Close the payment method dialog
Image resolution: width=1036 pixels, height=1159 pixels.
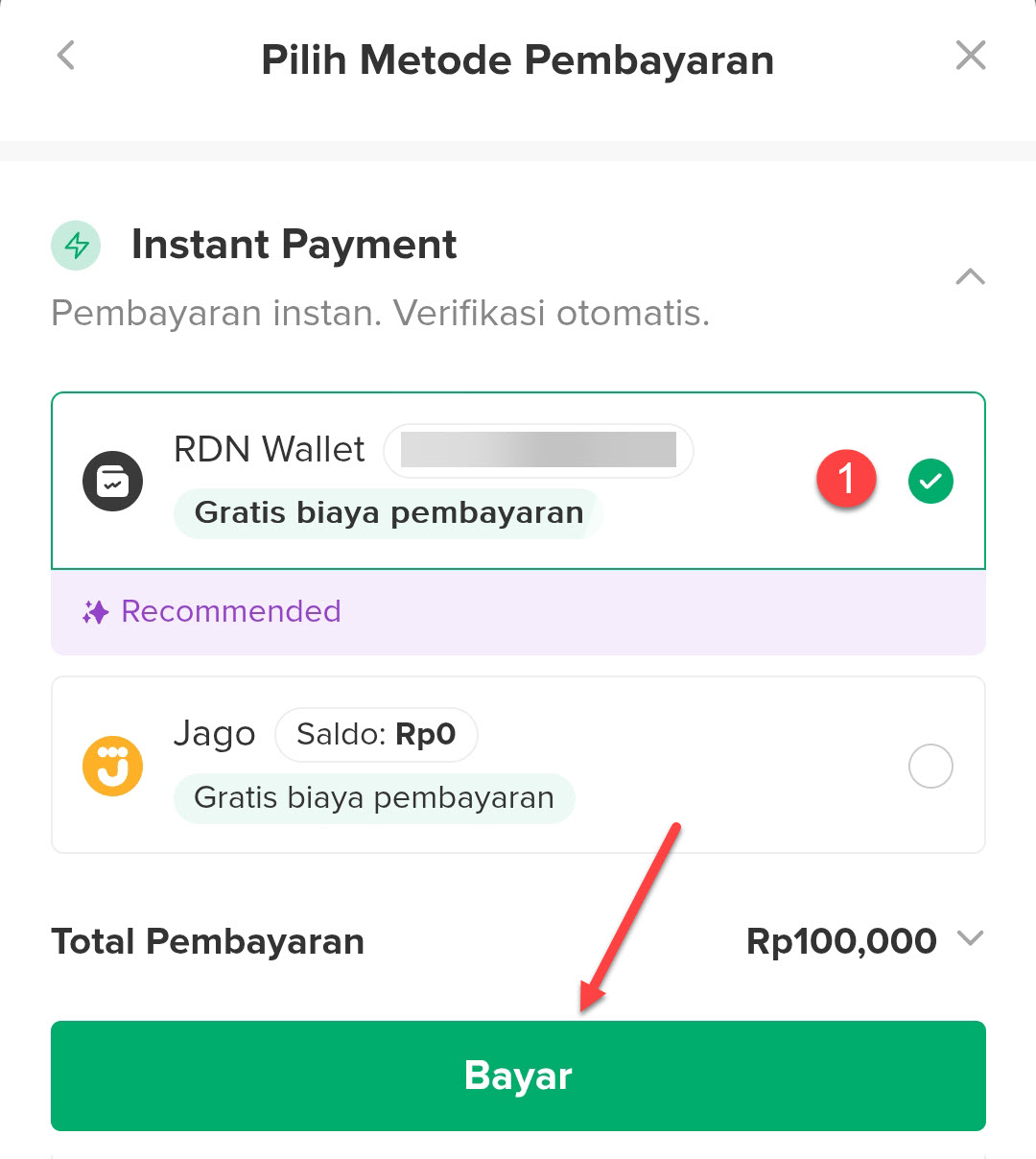971,56
